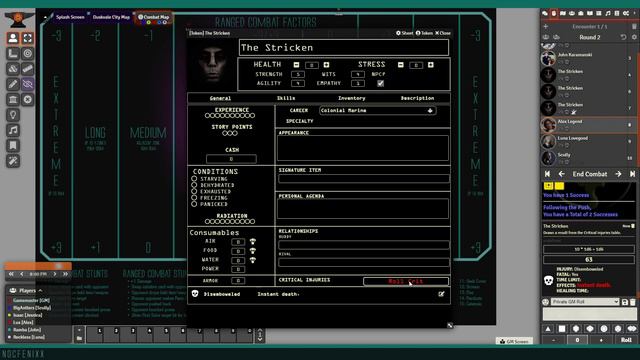Select John Karamanski combatant in tracker
The width and height of the screenshot is (640, 360).
tap(588, 58)
